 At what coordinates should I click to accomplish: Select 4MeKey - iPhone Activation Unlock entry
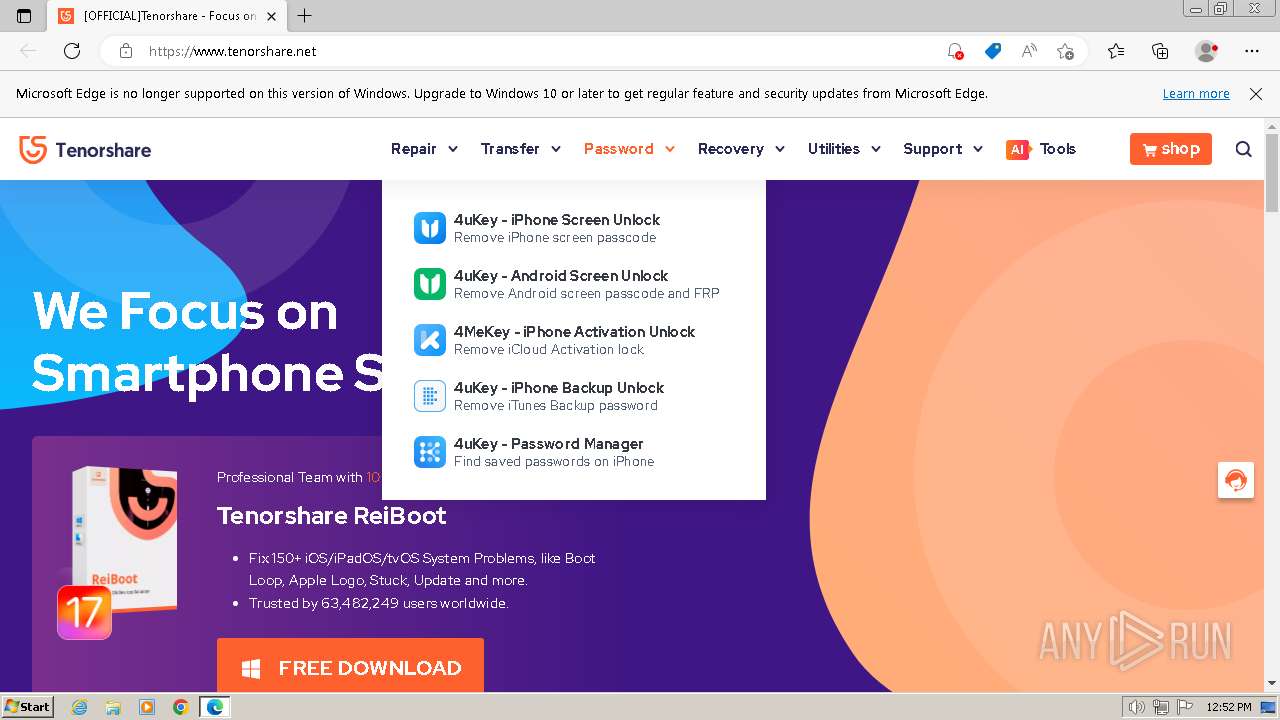574,332
